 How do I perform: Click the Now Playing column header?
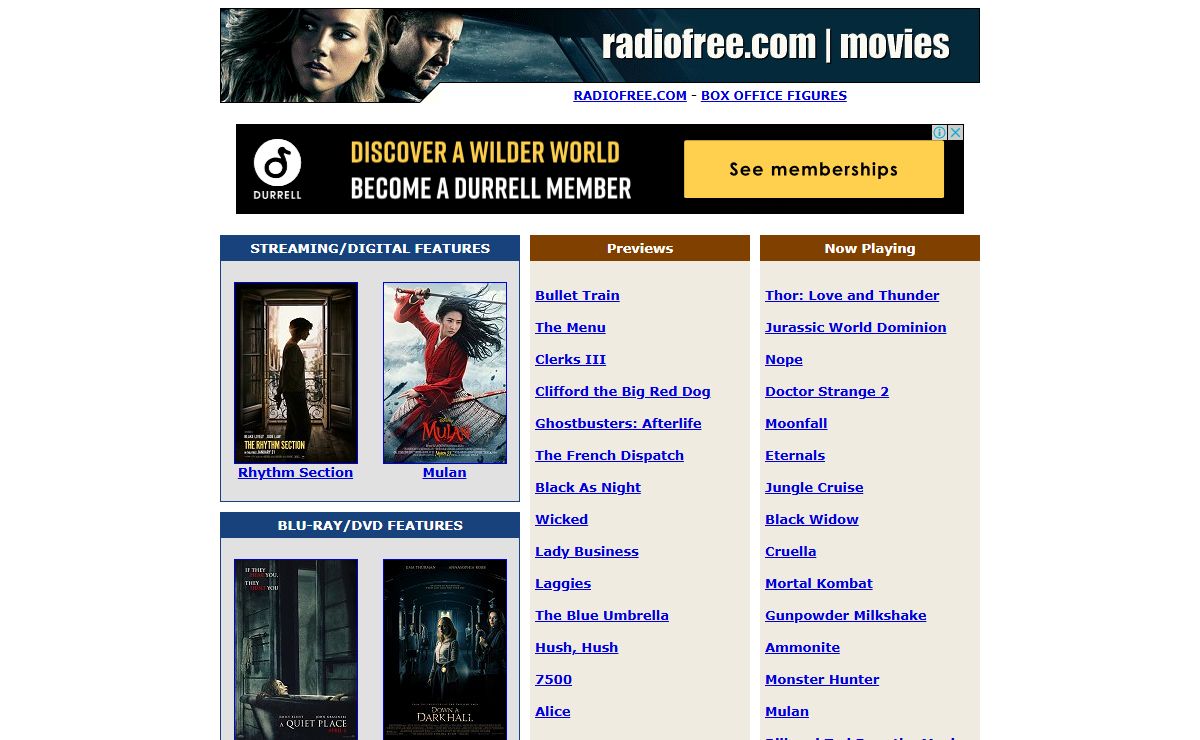tap(870, 248)
